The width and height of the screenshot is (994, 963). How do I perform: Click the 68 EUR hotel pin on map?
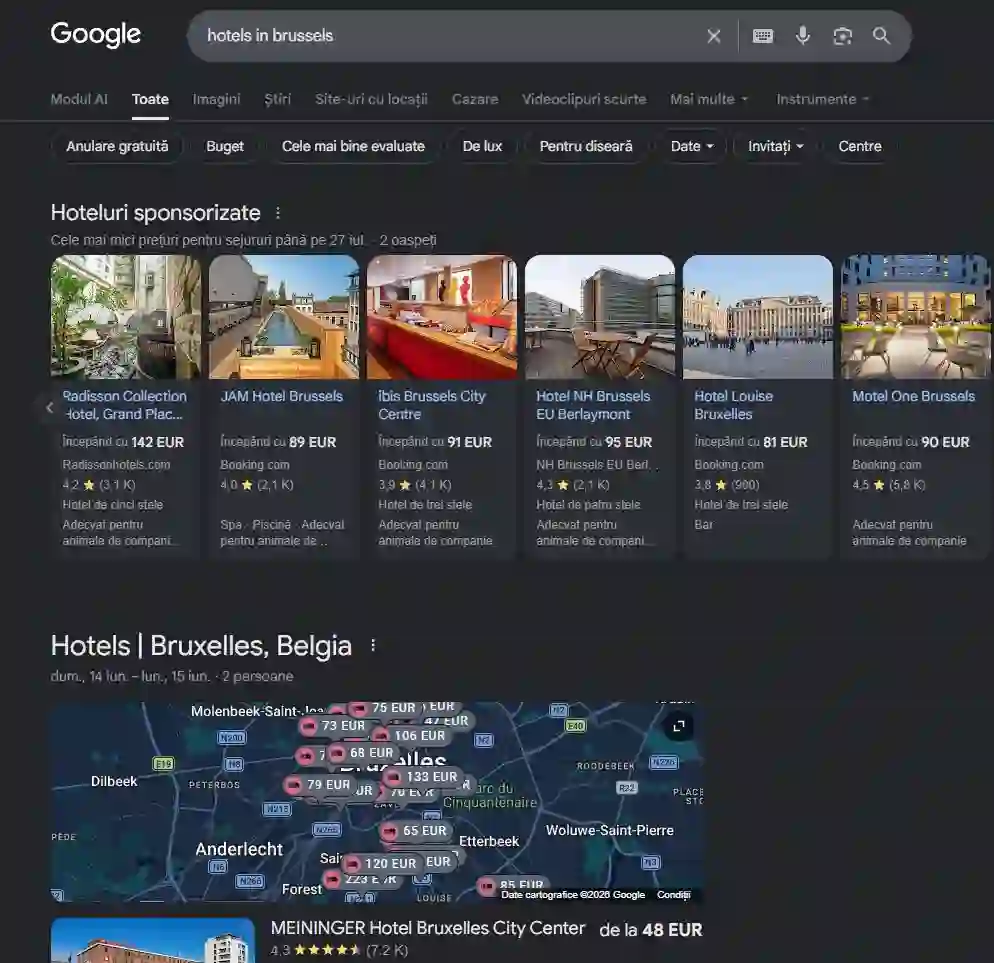pyautogui.click(x=364, y=753)
